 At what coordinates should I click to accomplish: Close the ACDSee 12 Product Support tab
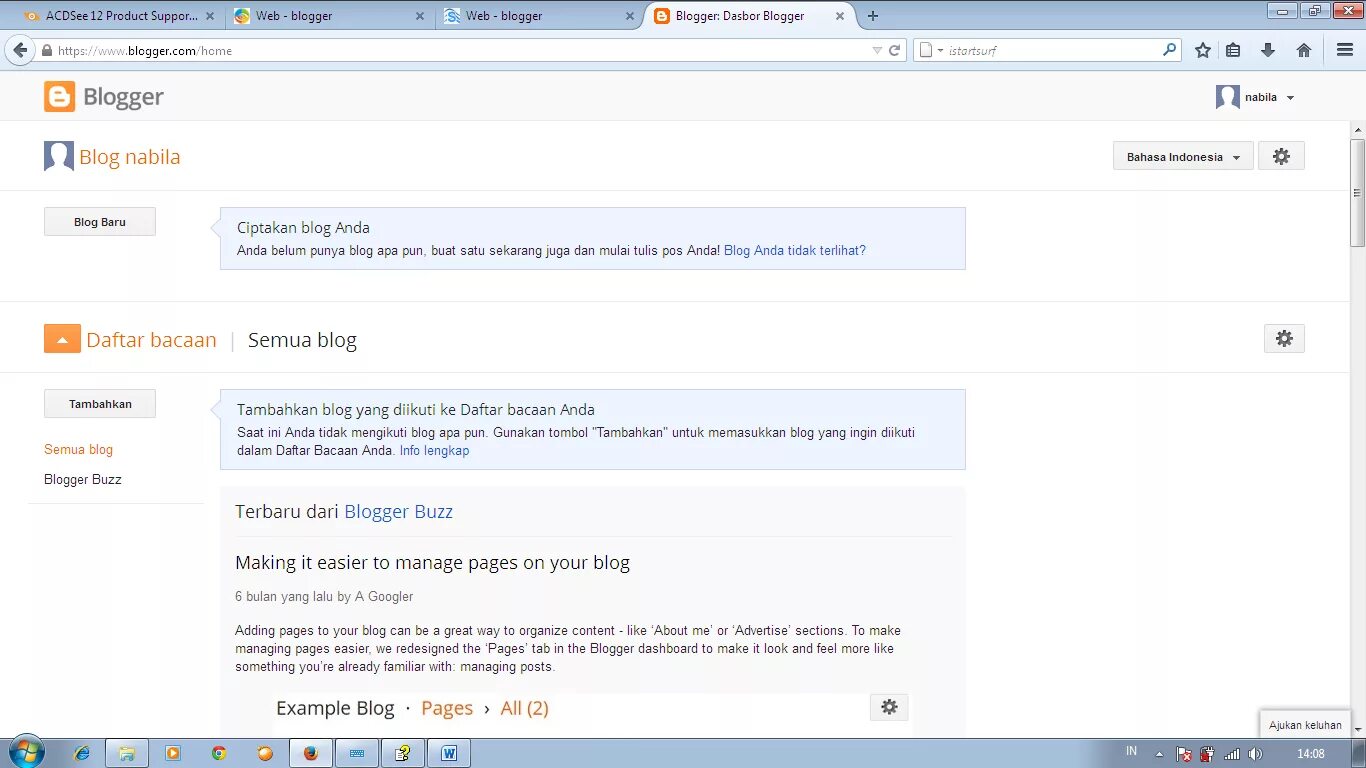pos(210,16)
